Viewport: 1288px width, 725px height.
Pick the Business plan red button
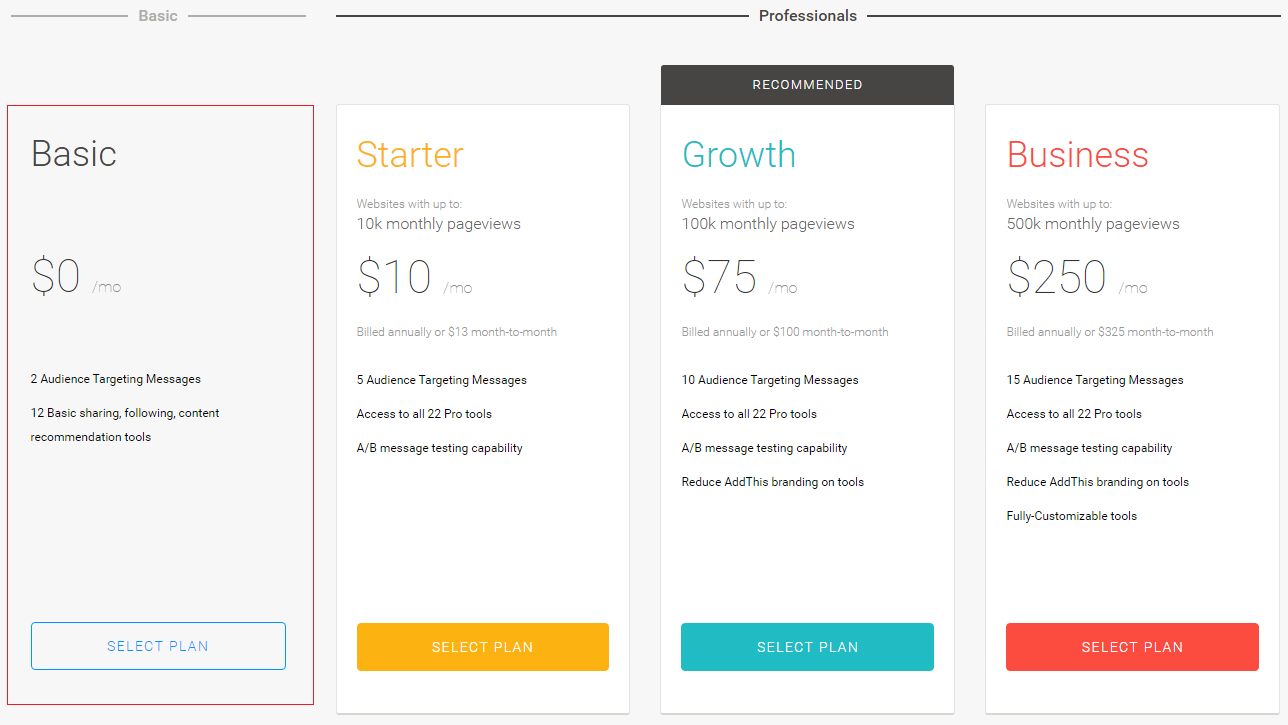coord(1132,647)
